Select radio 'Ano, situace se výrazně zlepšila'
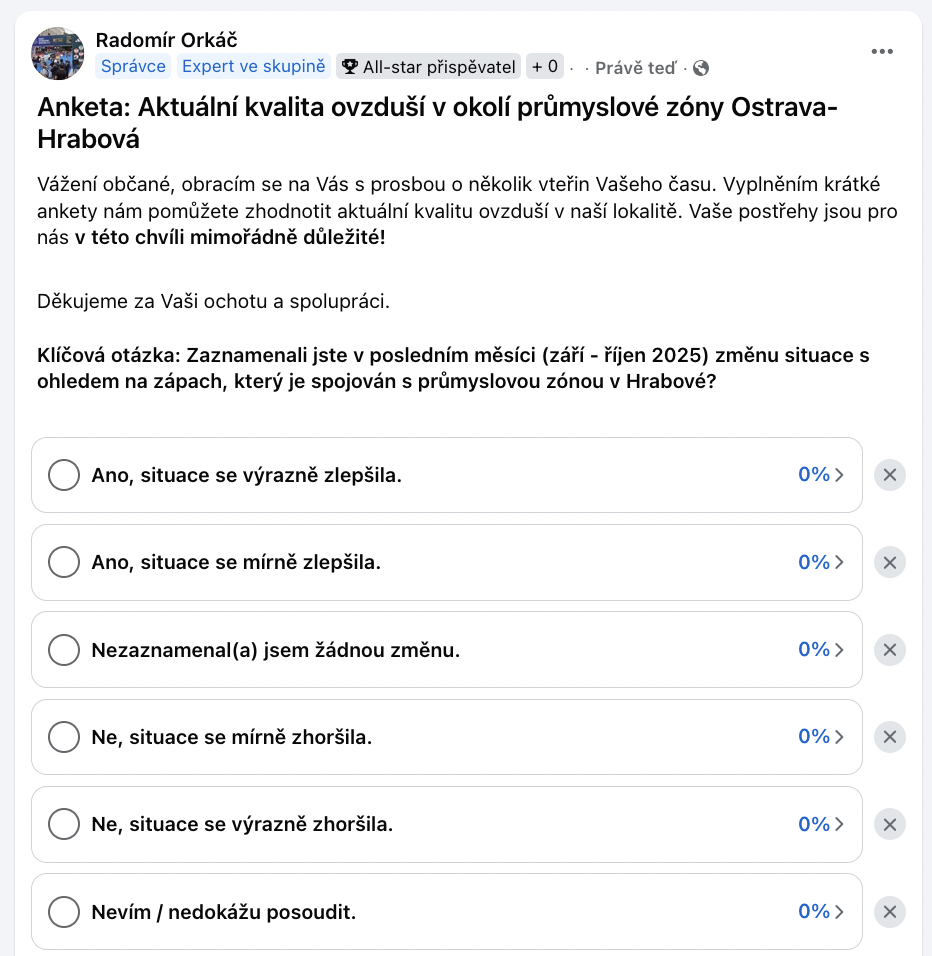This screenshot has height=956, width=932. (x=64, y=475)
